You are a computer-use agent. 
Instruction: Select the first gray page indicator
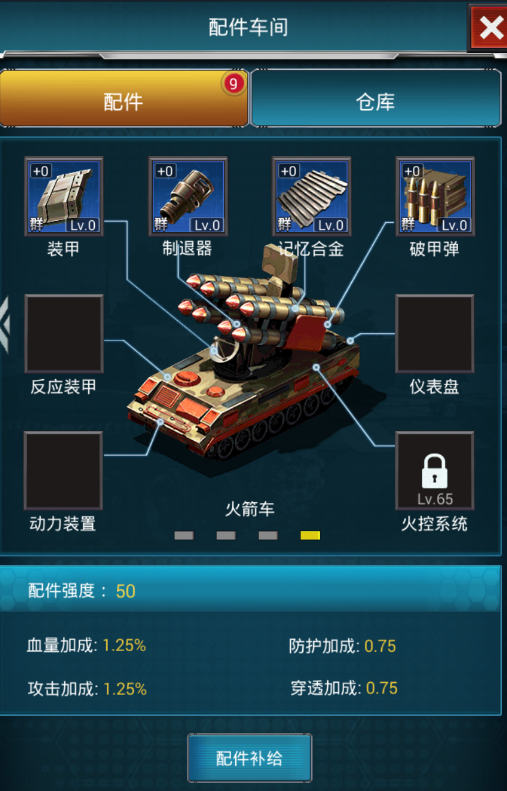click(x=184, y=535)
